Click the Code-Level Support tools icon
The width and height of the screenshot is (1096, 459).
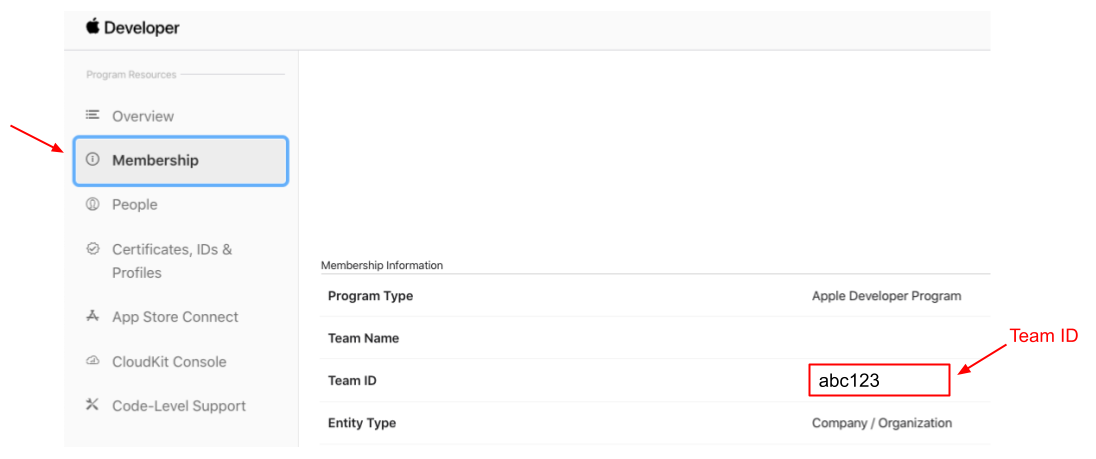point(92,405)
